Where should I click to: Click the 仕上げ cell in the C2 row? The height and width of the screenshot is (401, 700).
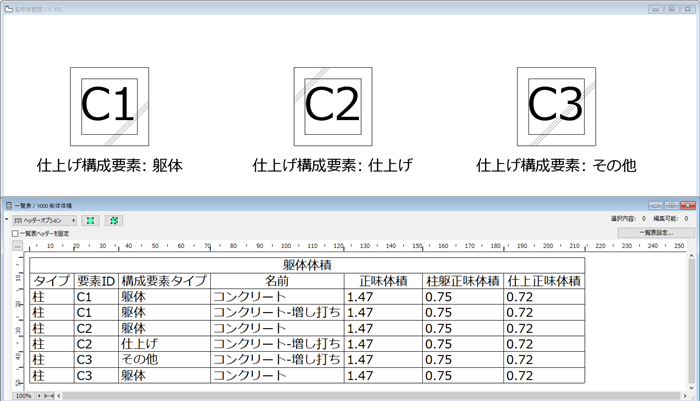164,344
